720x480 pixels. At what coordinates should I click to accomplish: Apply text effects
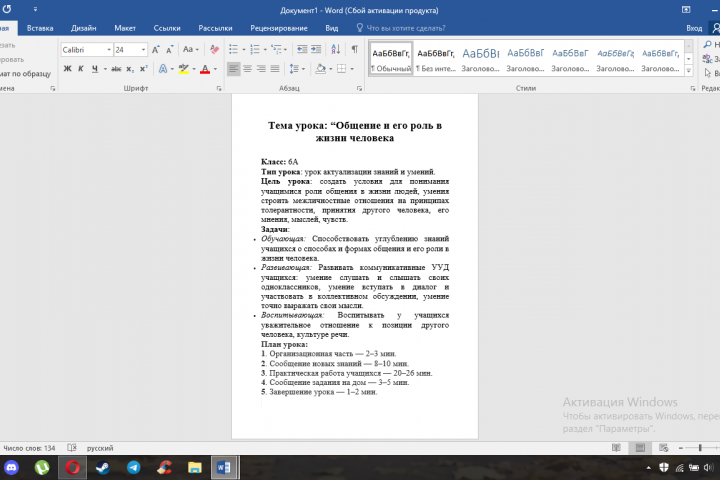click(163, 69)
